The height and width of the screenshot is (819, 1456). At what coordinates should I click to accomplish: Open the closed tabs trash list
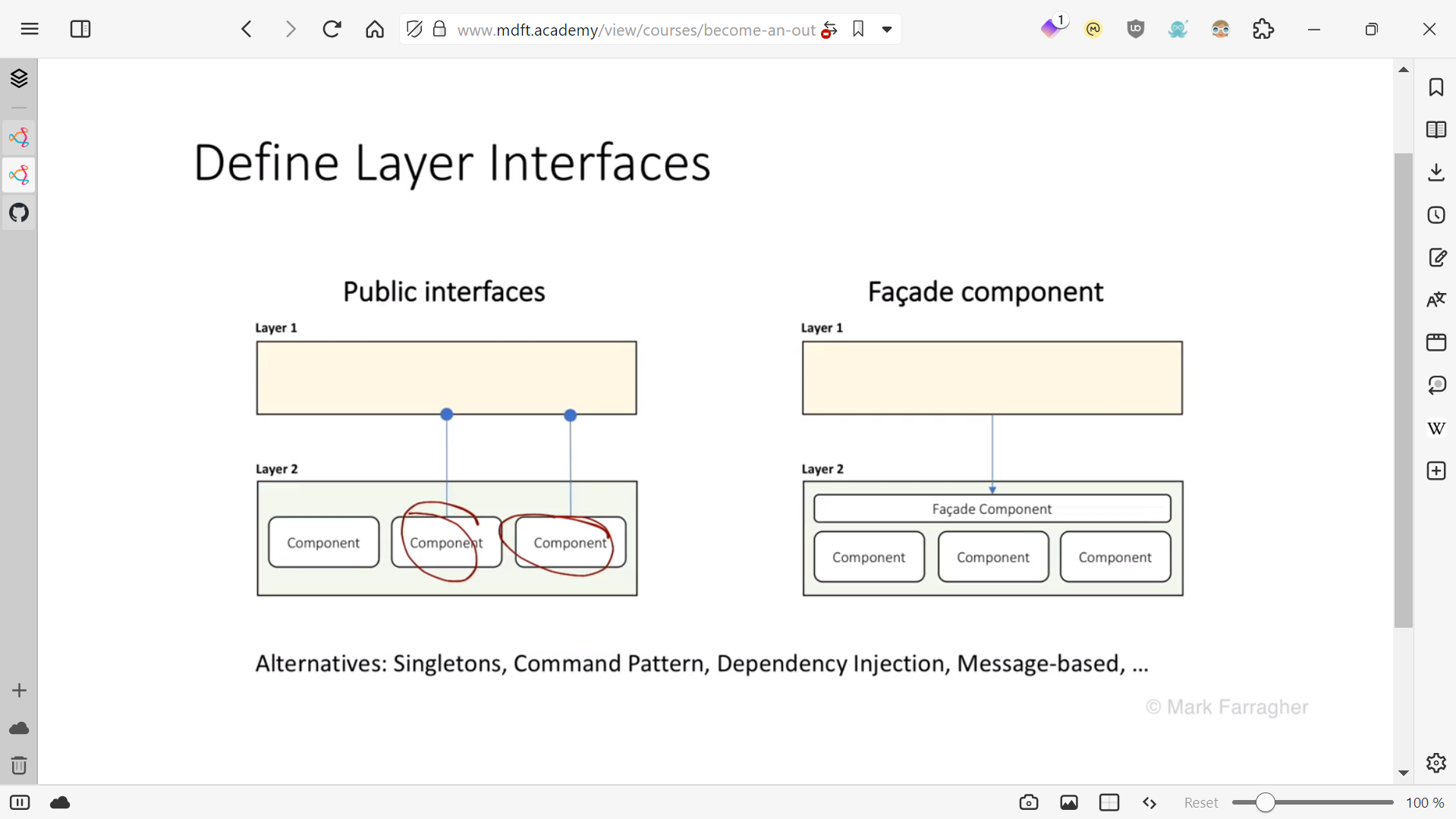(x=19, y=765)
